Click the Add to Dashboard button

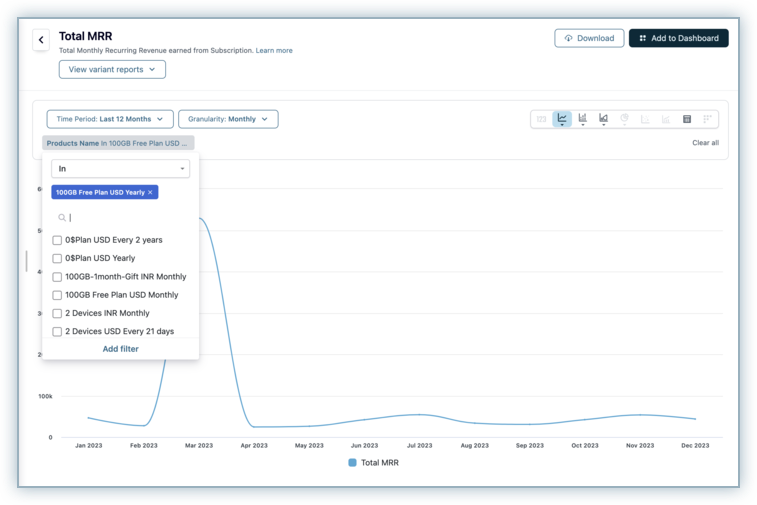click(x=678, y=38)
